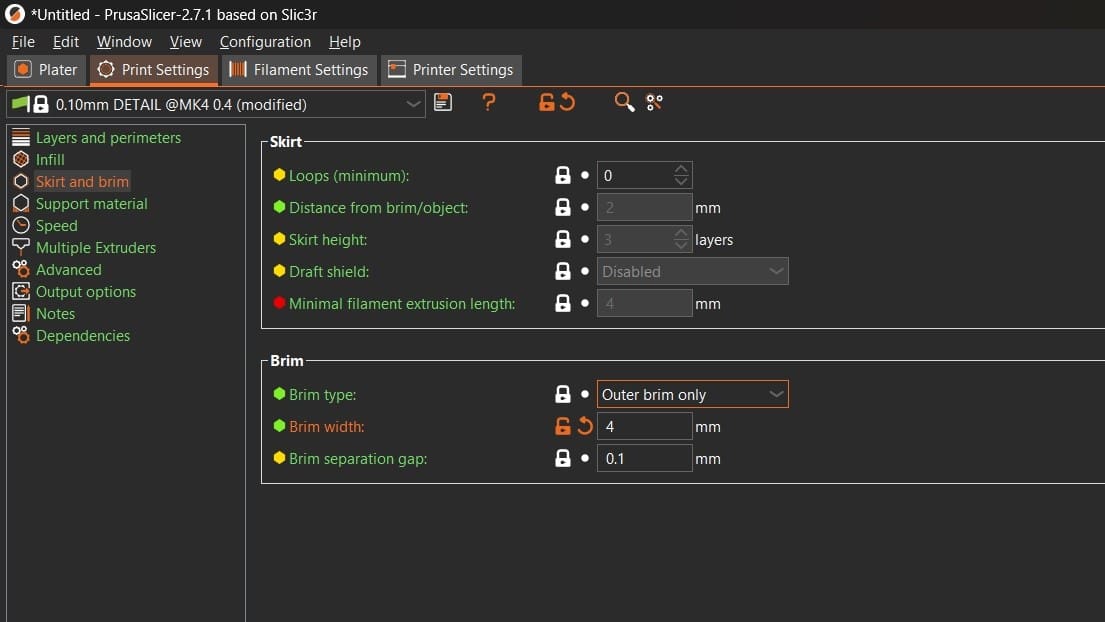Click the Advanced gears icon

click(x=21, y=269)
